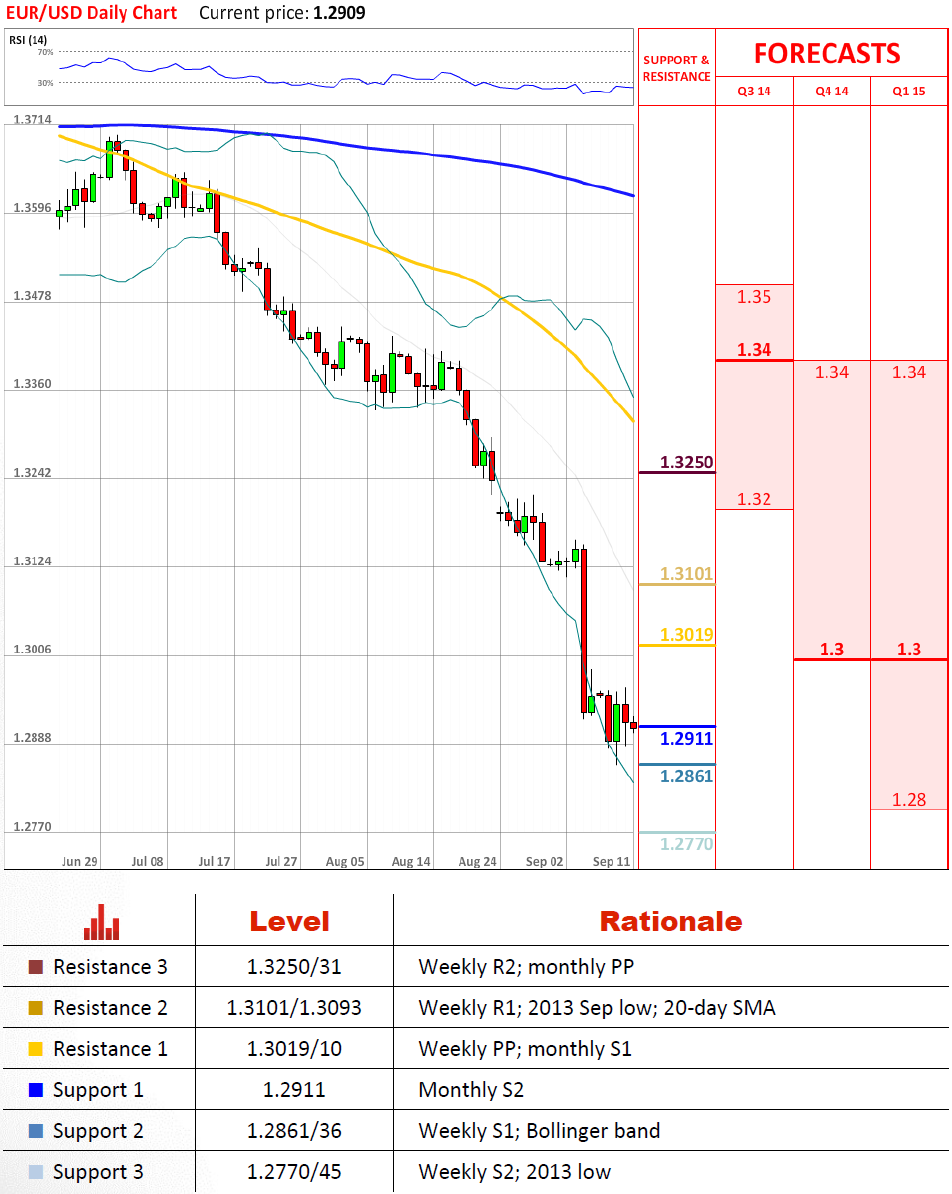Select the 'Q1 15' forecast column header
Screen dimensions: 952x1194
pos(909,91)
